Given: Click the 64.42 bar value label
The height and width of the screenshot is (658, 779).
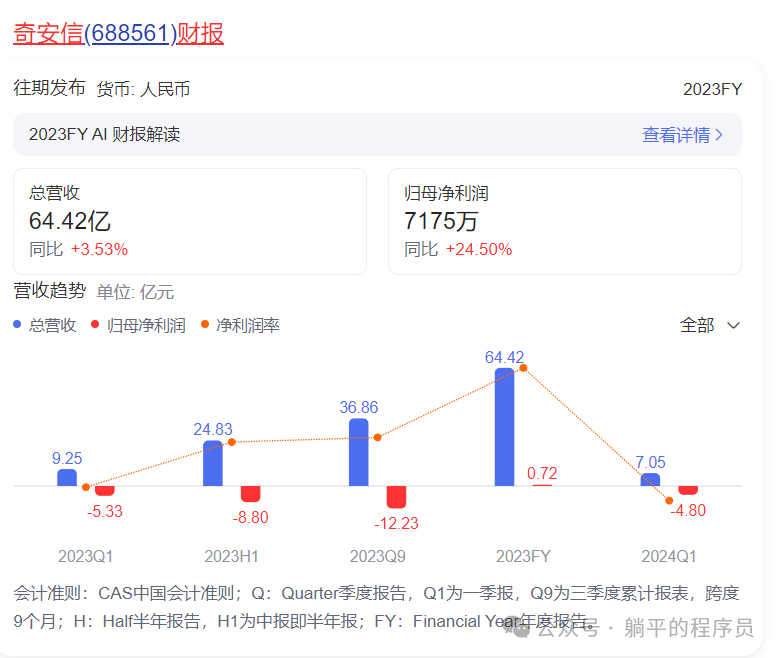Looking at the screenshot, I should pos(504,357).
